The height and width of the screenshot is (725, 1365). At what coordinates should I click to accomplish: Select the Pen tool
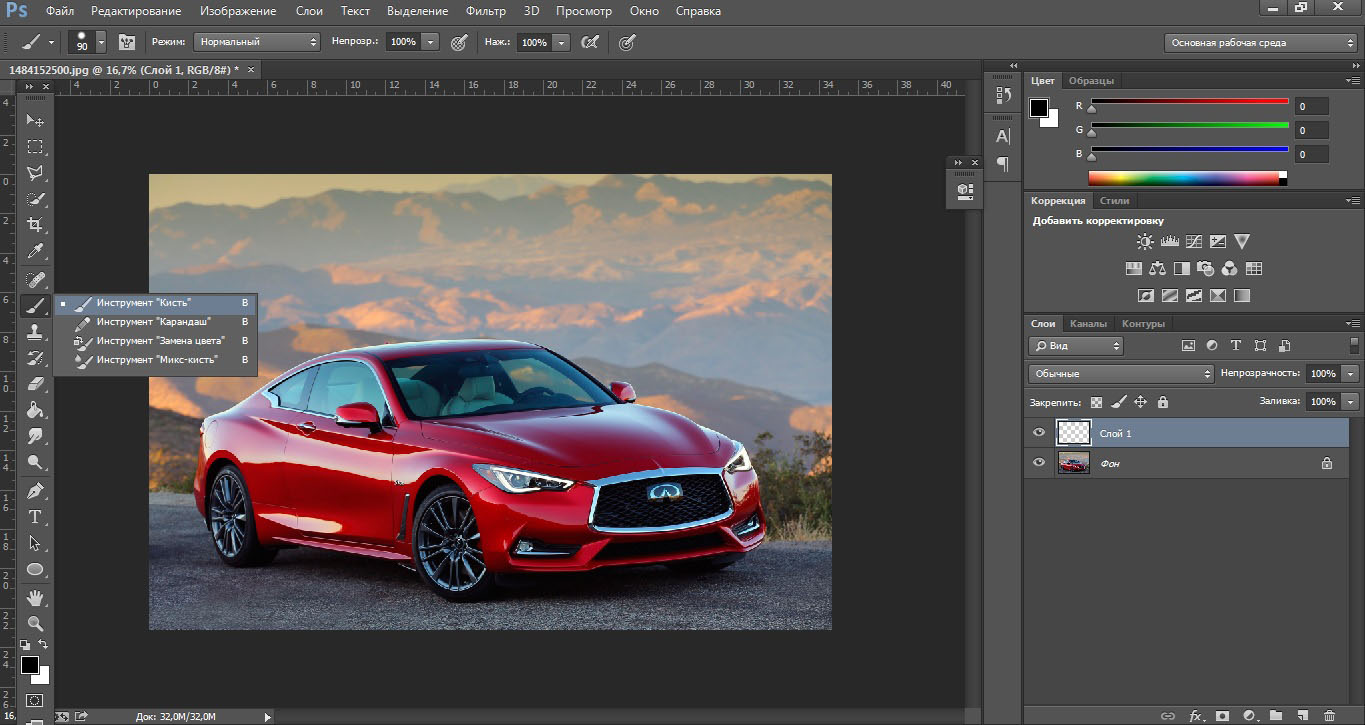35,490
